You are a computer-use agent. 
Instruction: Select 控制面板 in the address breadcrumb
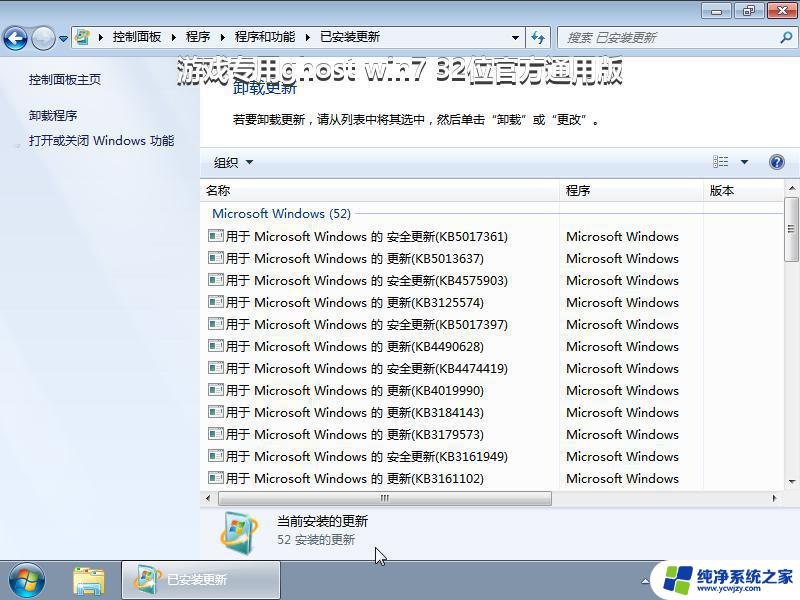tap(137, 37)
